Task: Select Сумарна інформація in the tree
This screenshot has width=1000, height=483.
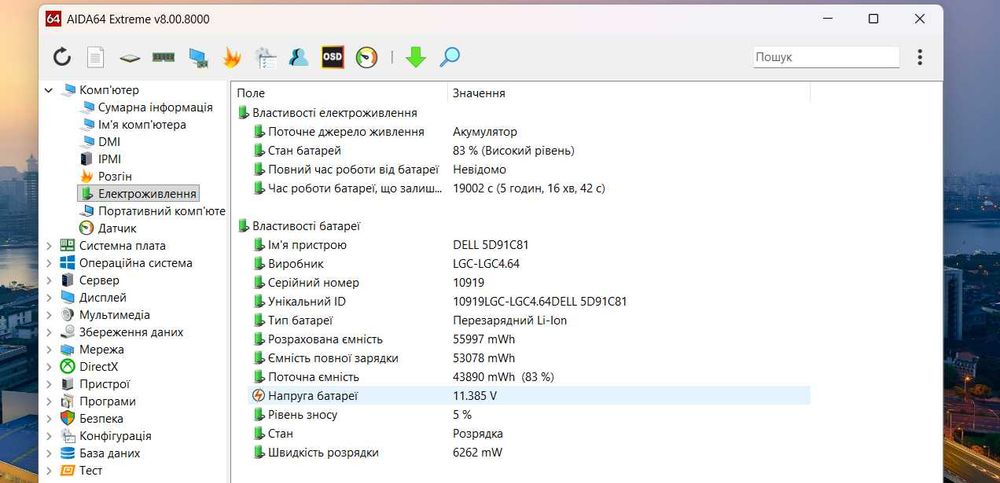Action: coord(155,107)
